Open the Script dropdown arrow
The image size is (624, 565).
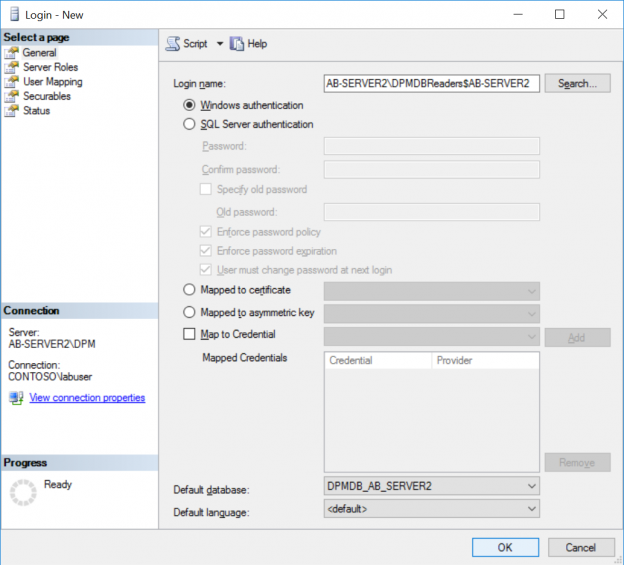click(x=220, y=44)
